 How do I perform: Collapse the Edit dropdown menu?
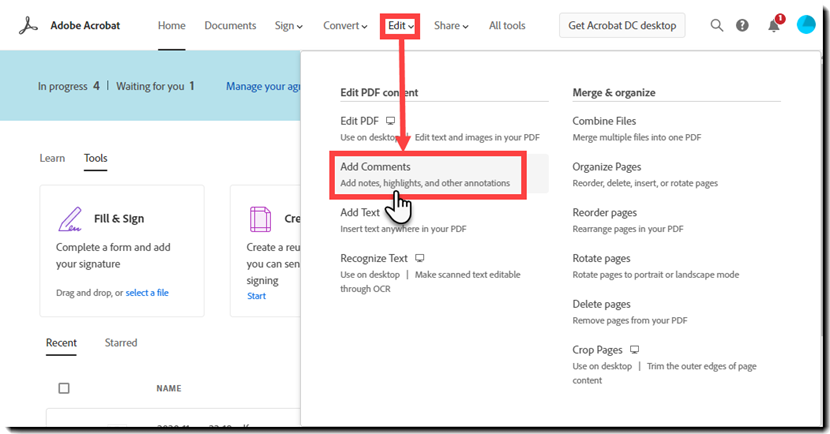tap(401, 25)
